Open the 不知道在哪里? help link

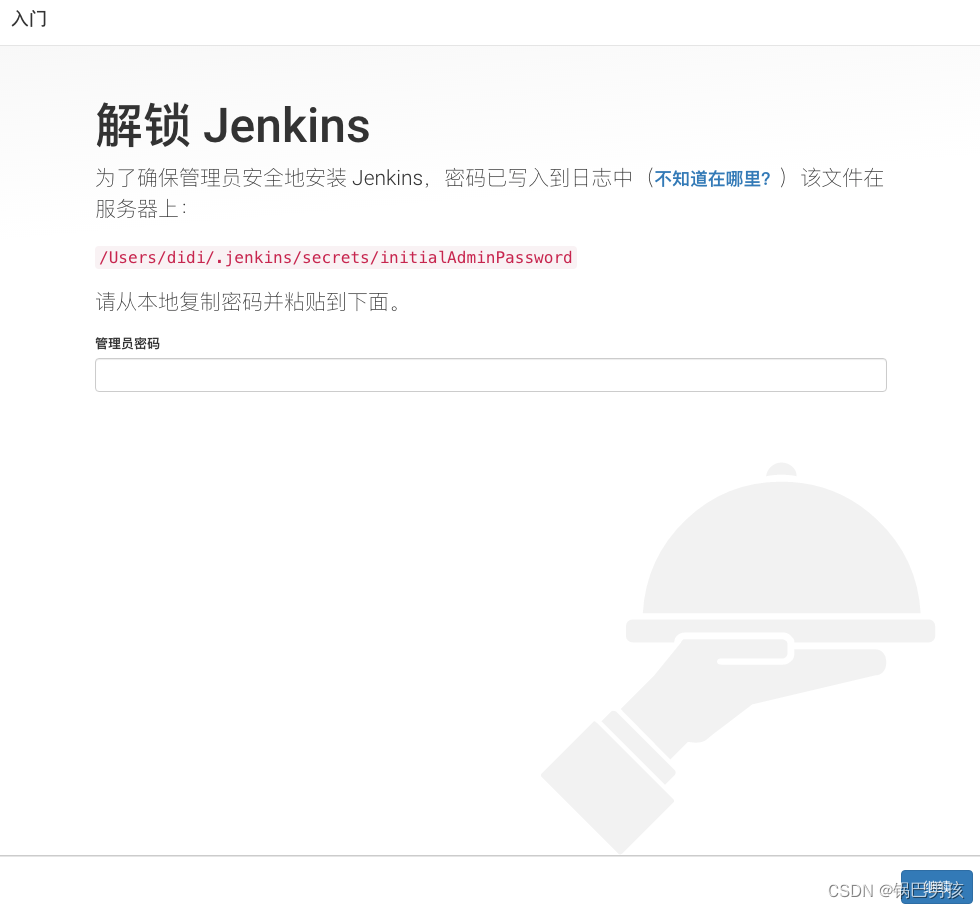(x=712, y=179)
